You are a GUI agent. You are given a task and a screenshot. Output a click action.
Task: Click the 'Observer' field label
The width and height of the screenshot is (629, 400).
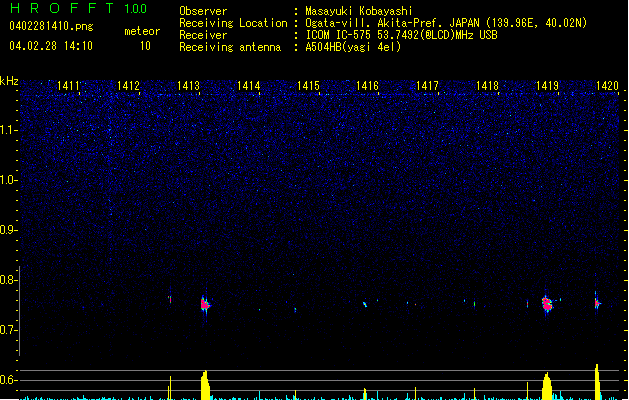point(203,11)
